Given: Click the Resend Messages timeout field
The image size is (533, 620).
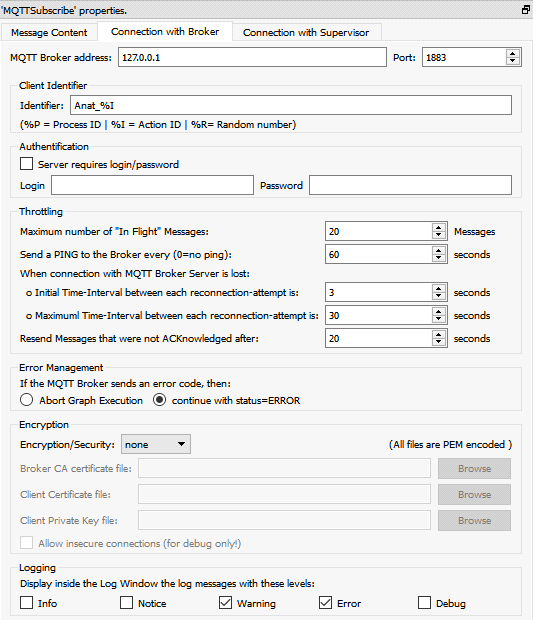Looking at the screenshot, I should [379, 338].
